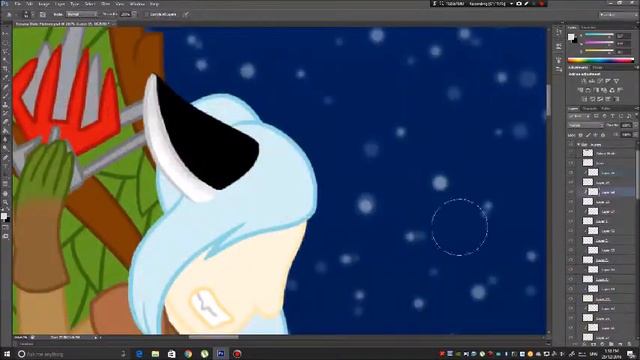Add a Curves adjustment

[x=600, y=81]
